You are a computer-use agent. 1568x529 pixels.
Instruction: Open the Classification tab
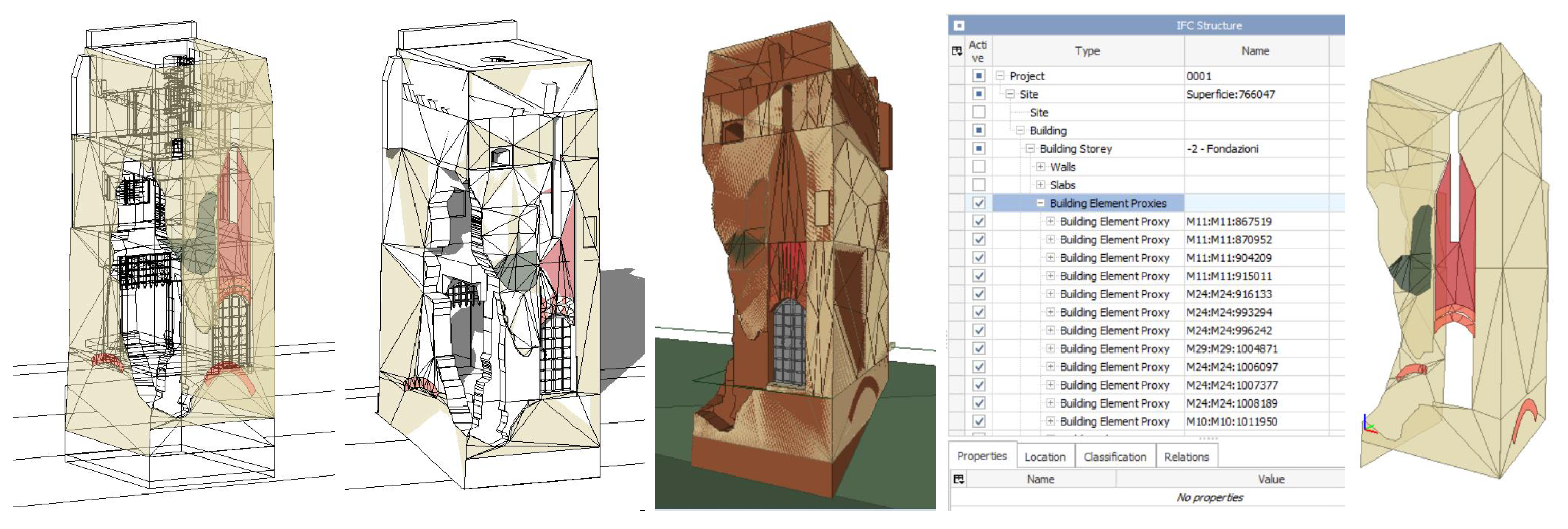(1114, 456)
